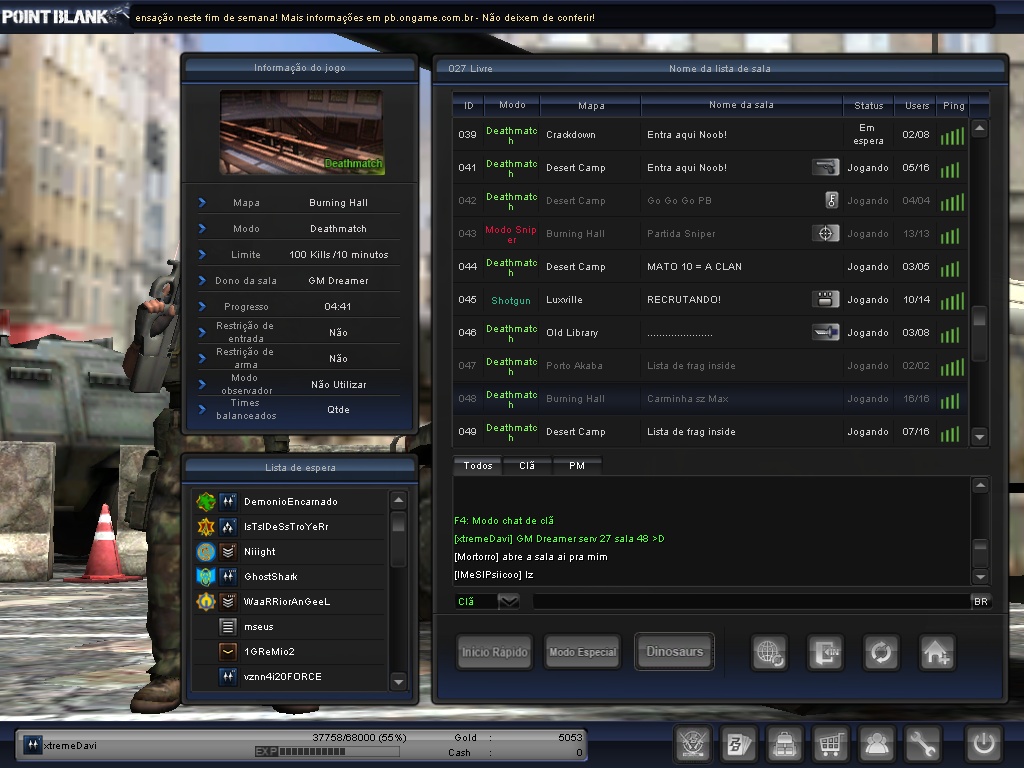Open the Clã chat channel dropdown

(x=508, y=601)
